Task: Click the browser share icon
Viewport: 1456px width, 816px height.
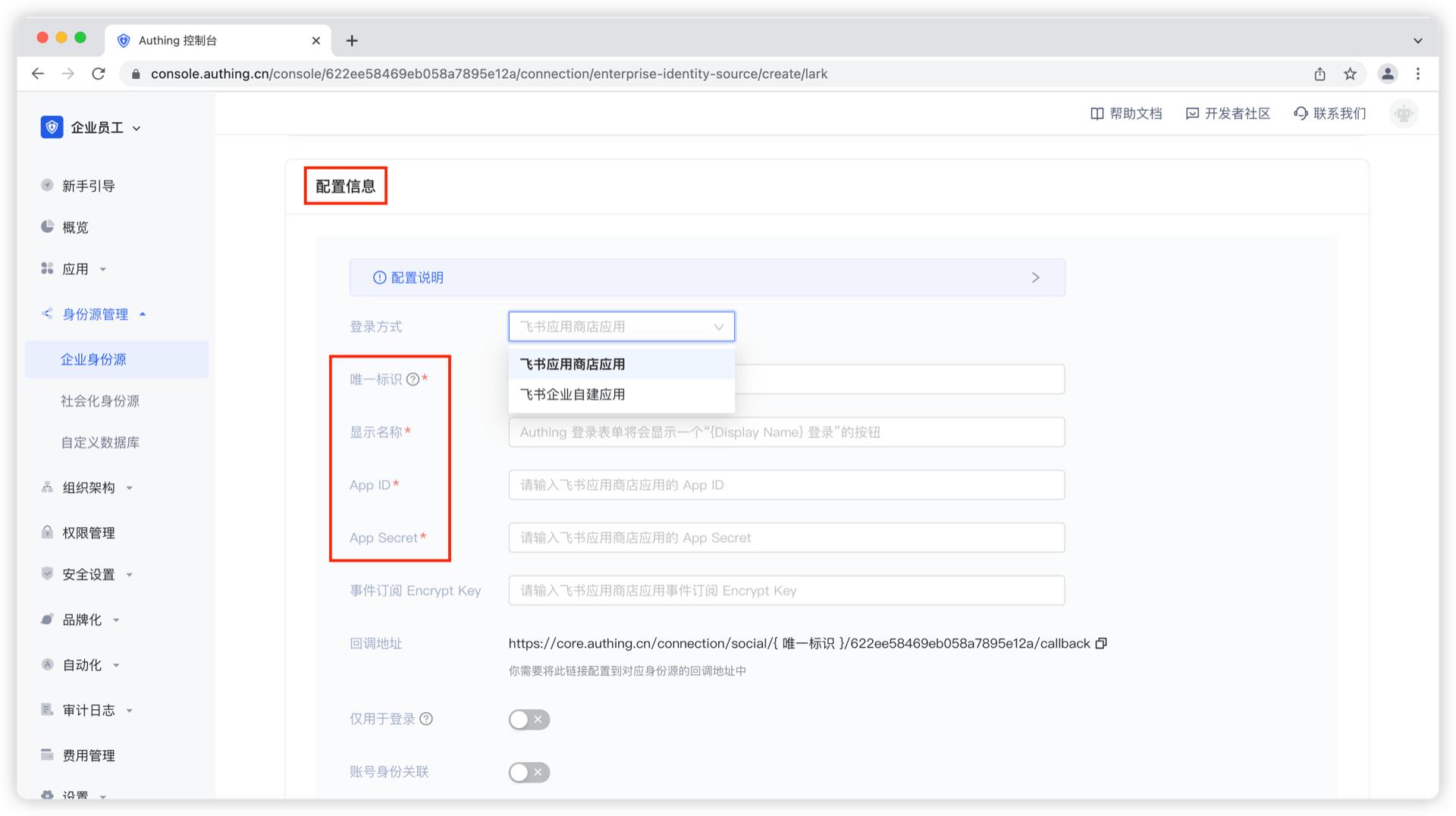Action: coord(1319,74)
